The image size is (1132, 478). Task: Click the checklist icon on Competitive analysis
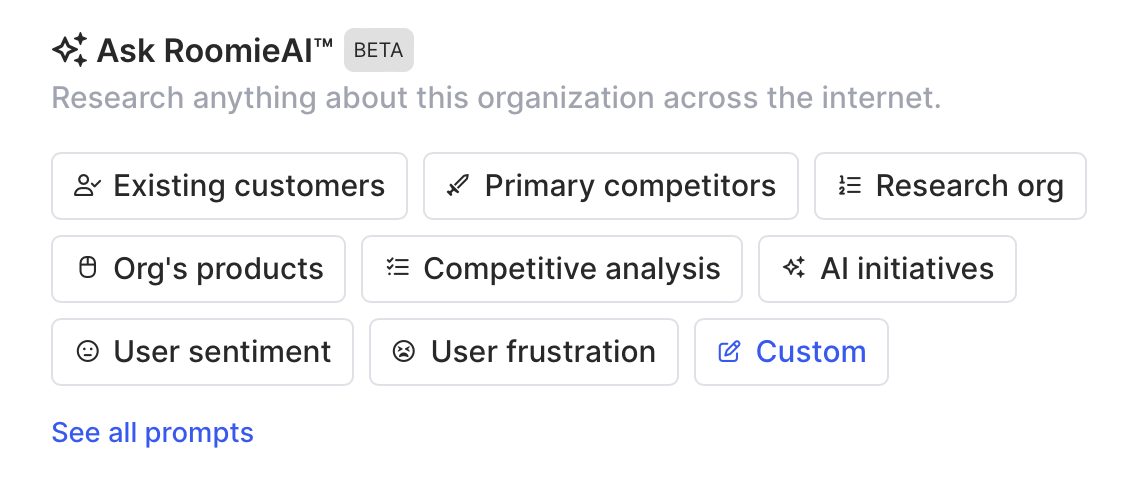pyautogui.click(x=398, y=269)
